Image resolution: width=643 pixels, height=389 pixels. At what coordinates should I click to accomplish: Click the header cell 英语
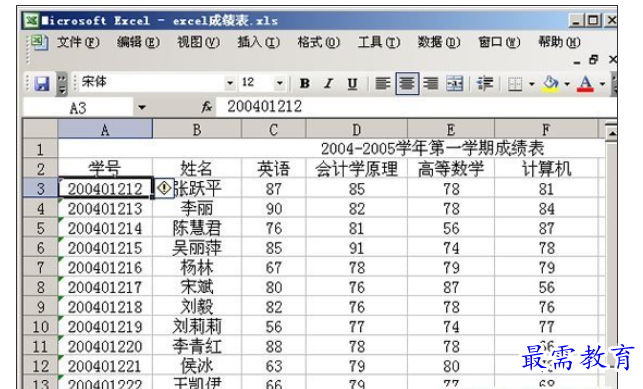[274, 168]
